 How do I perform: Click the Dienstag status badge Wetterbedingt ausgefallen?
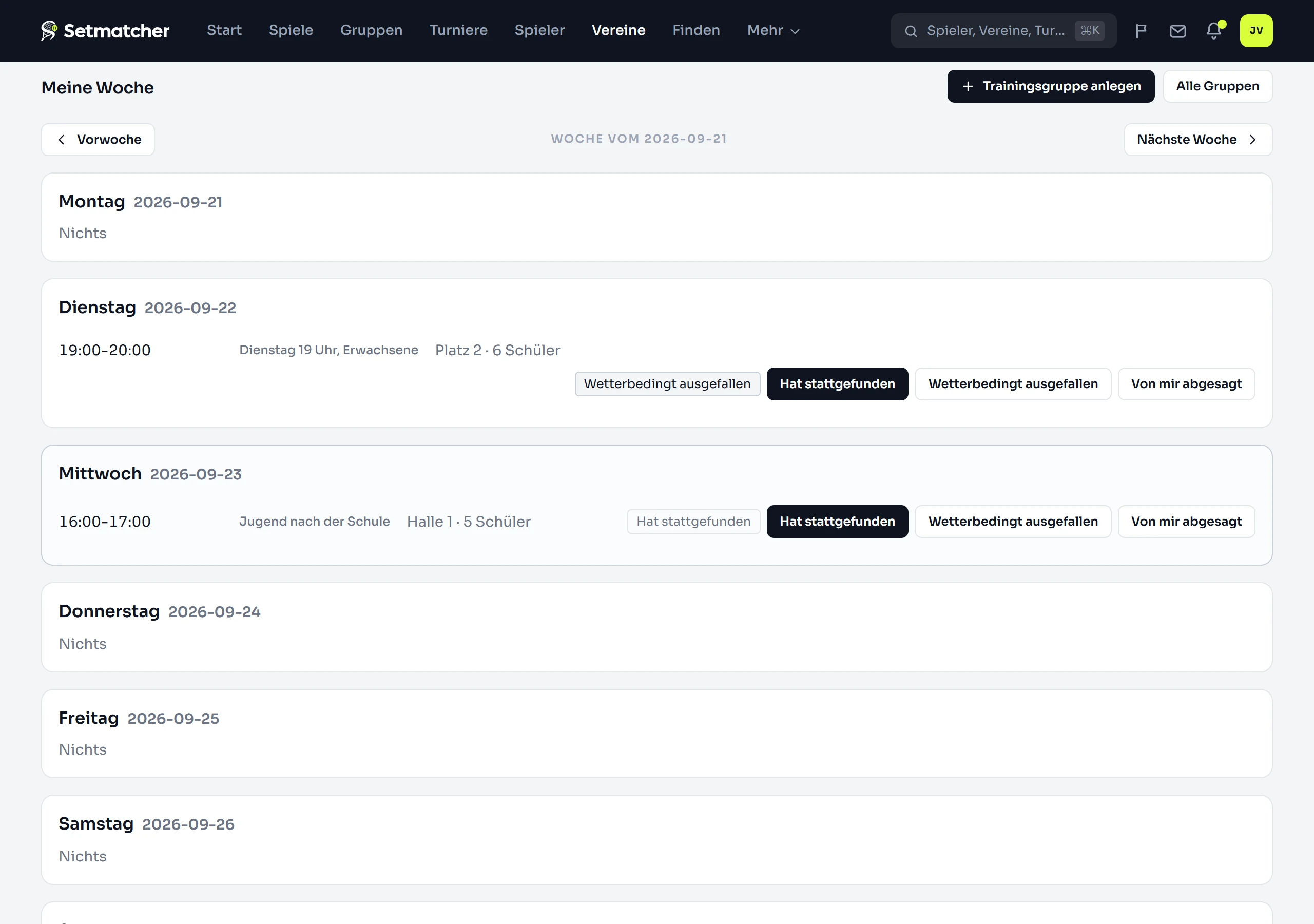click(x=667, y=384)
